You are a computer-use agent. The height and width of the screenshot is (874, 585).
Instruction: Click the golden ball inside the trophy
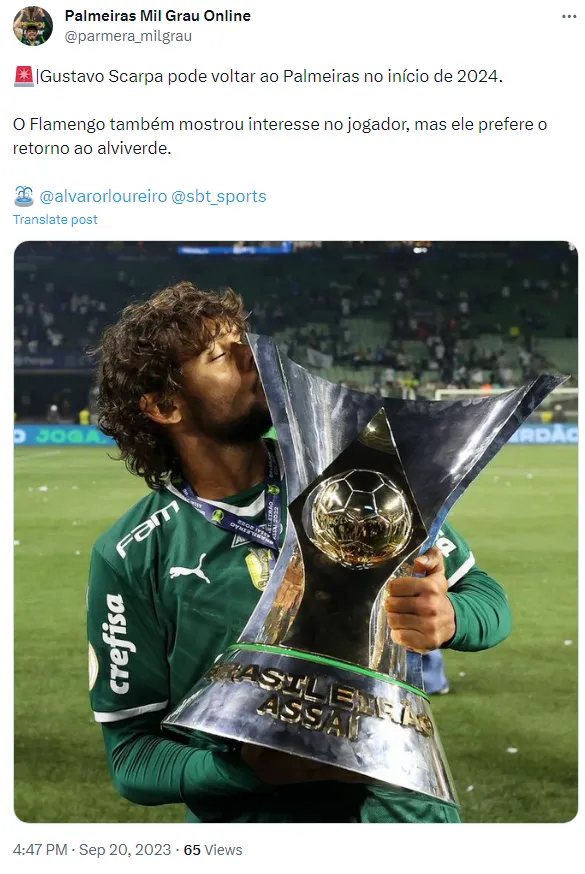click(x=361, y=518)
